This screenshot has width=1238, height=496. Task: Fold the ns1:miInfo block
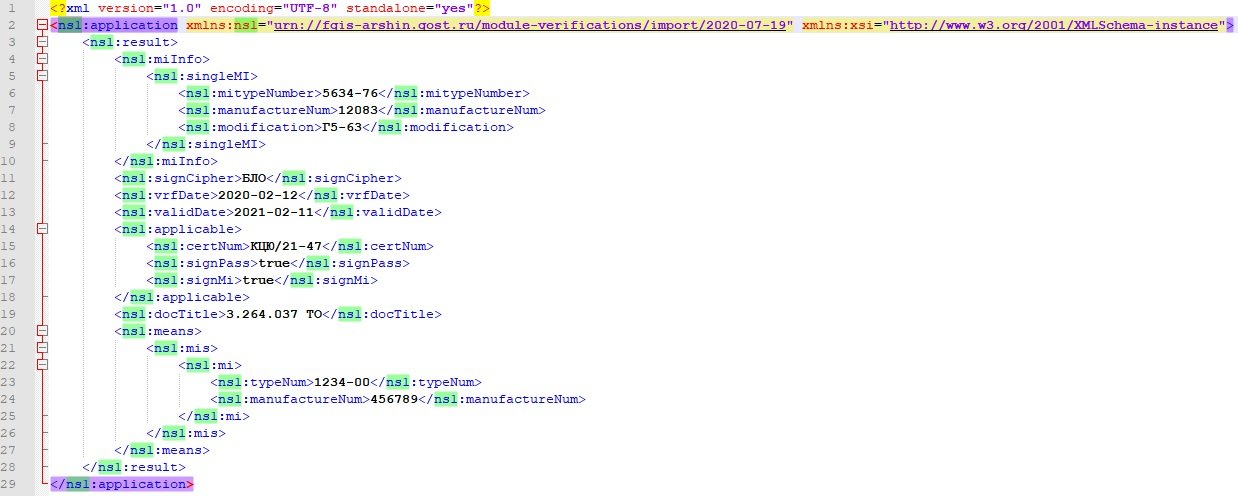pos(41,59)
